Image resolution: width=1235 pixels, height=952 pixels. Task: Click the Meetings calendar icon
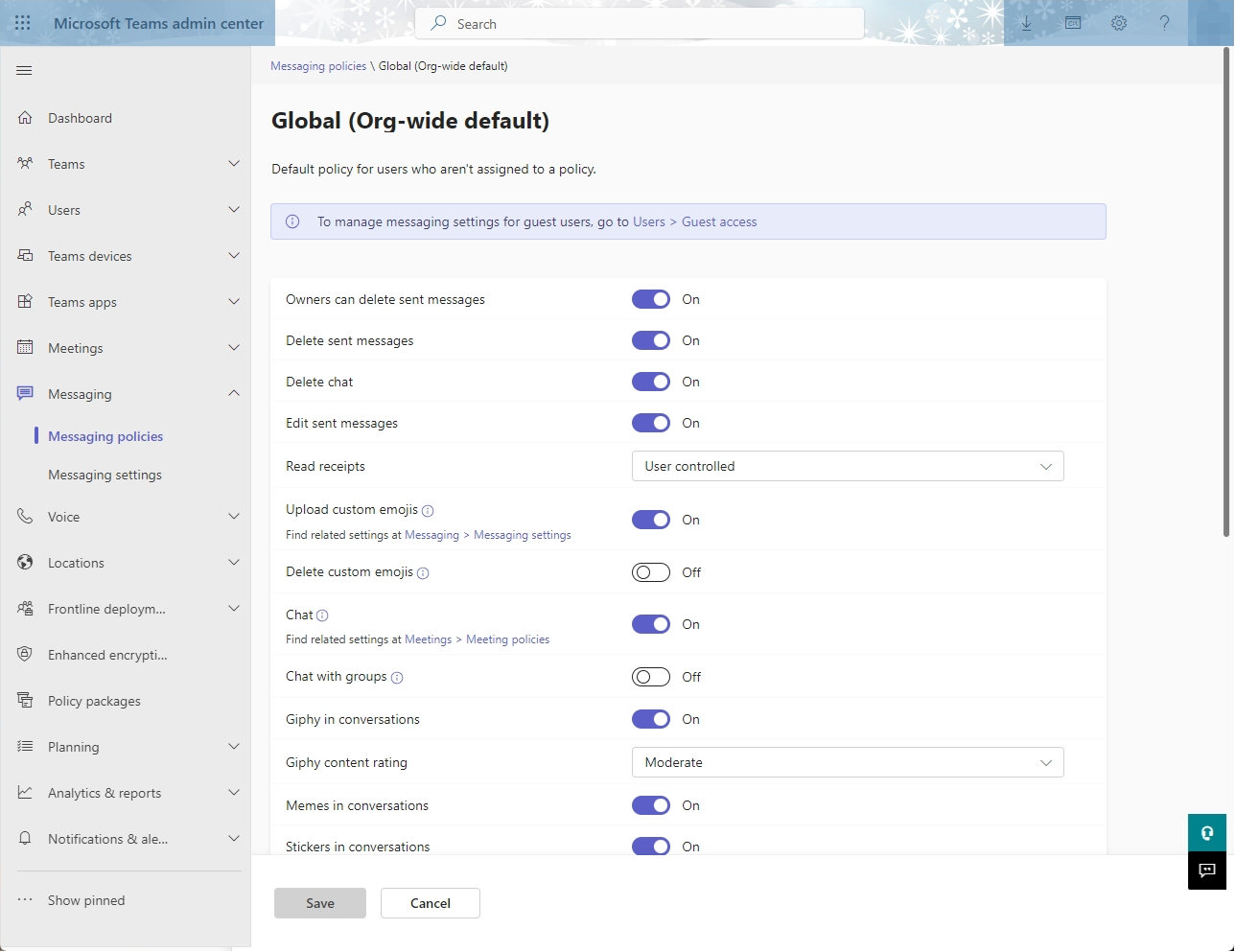tap(25, 348)
